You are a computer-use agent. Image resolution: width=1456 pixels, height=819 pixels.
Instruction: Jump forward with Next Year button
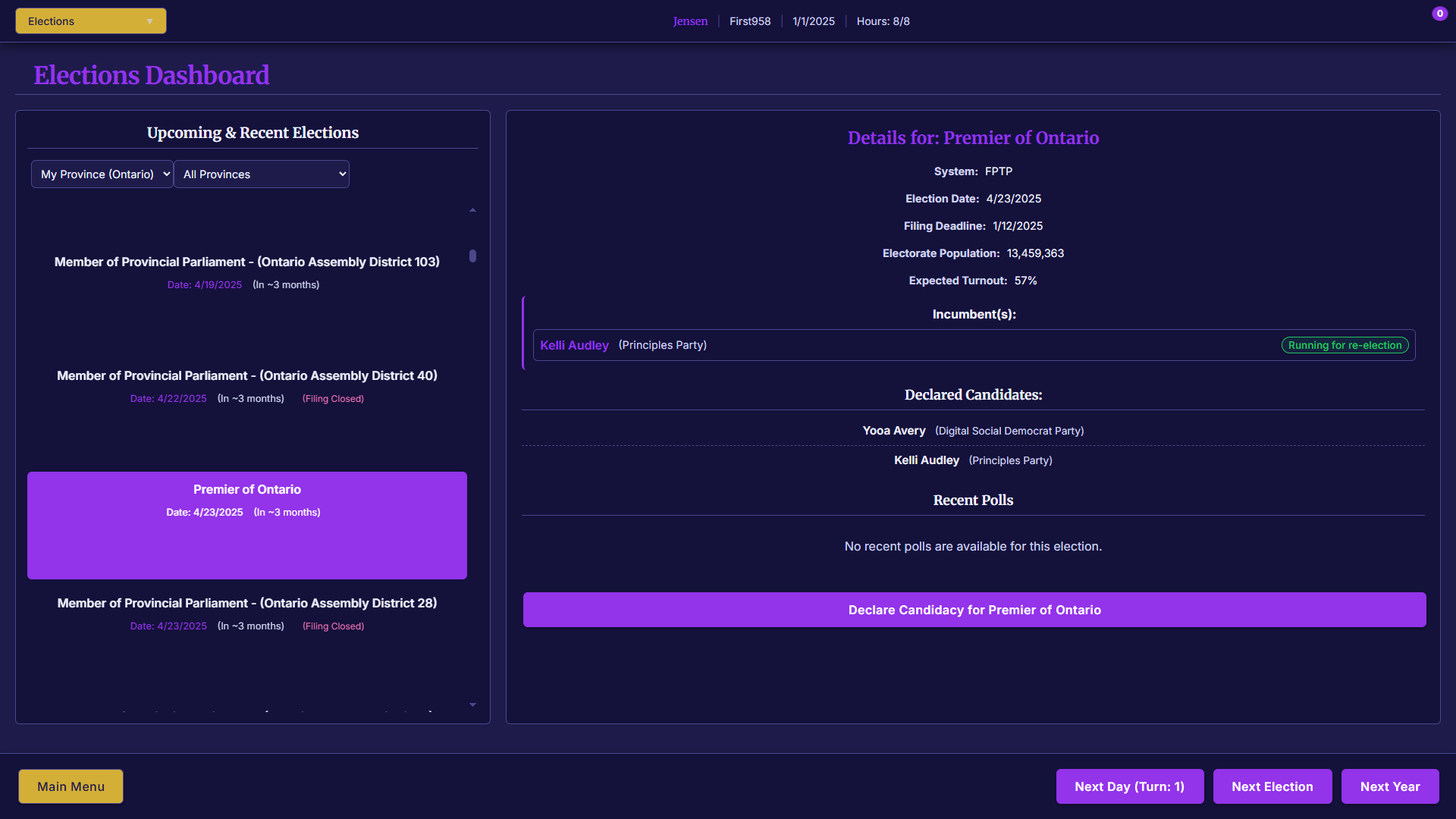tap(1389, 786)
